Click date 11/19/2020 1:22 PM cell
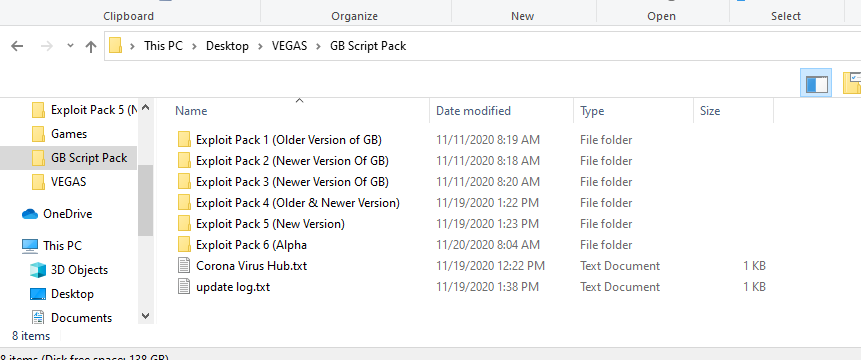This screenshot has width=861, height=360. pyautogui.click(x=488, y=203)
